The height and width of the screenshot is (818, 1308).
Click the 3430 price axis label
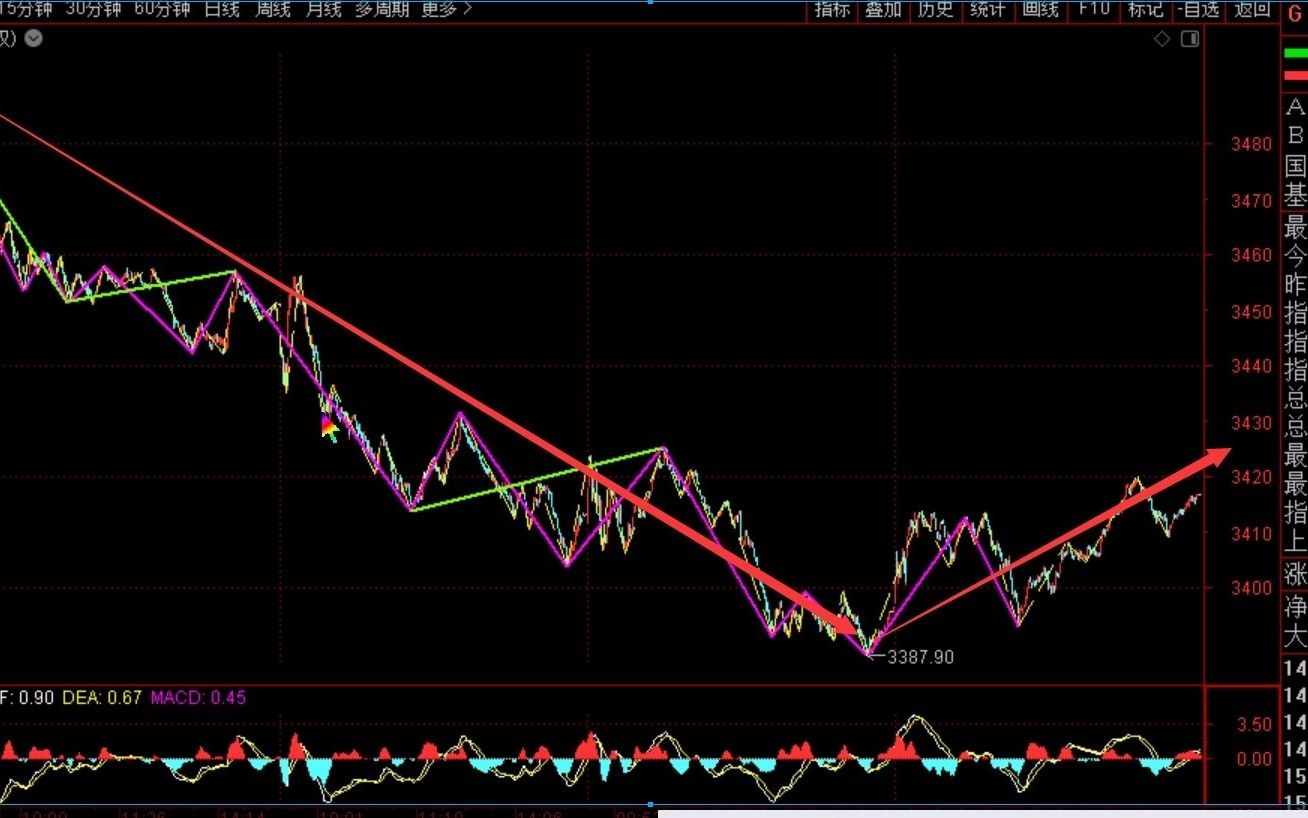coord(1252,422)
